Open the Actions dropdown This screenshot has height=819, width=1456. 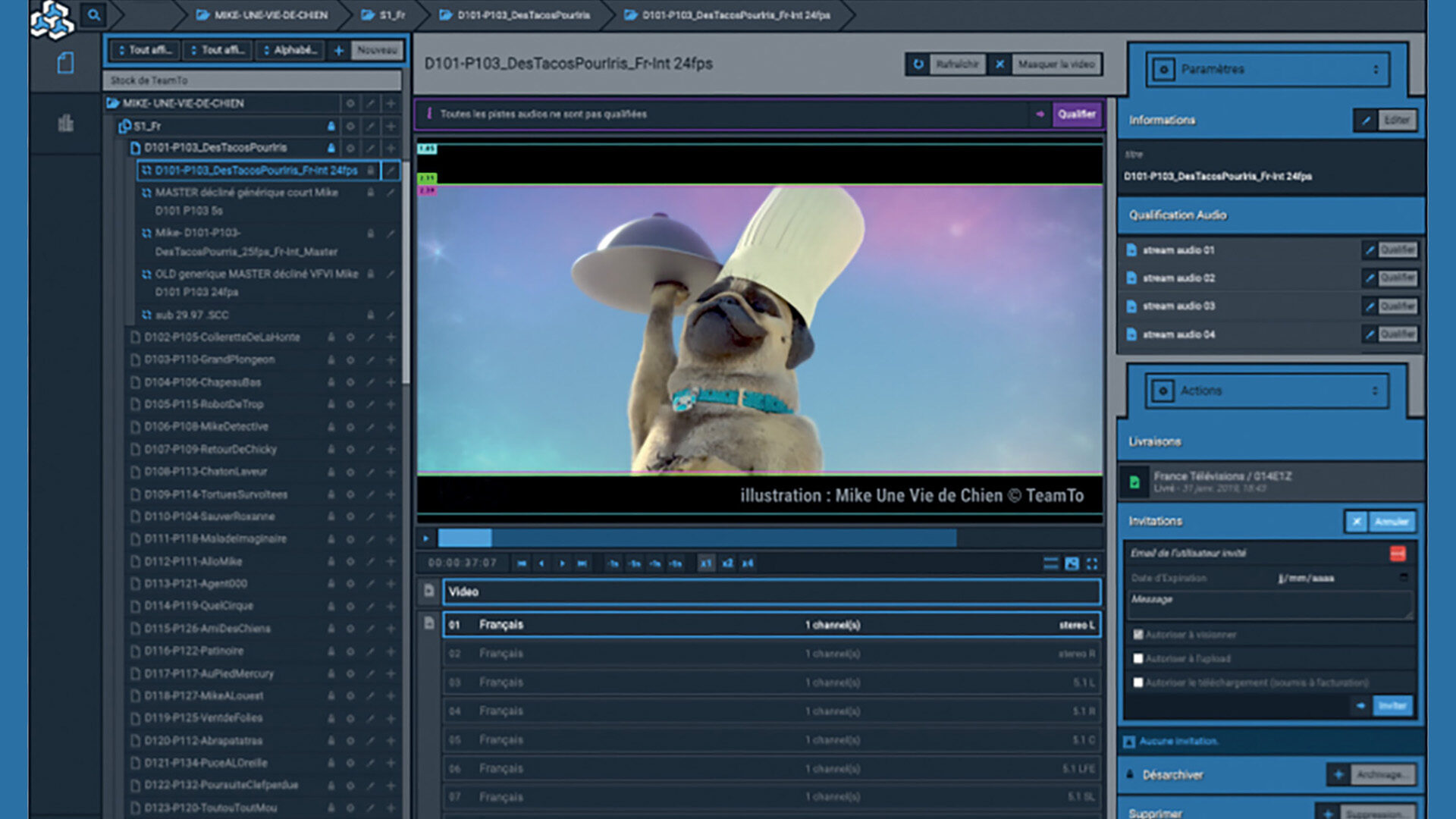point(1267,391)
